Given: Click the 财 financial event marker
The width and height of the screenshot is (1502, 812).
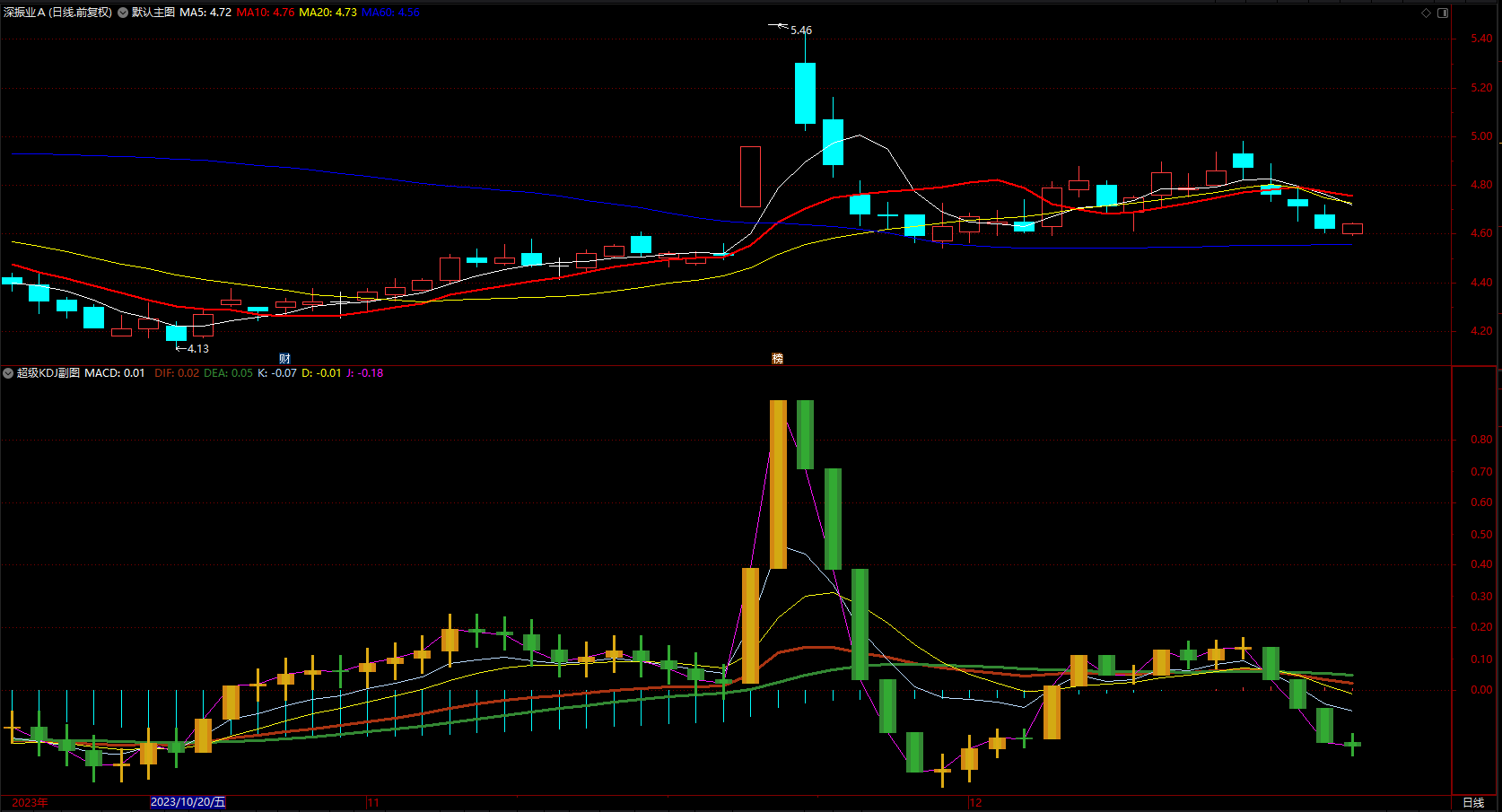Looking at the screenshot, I should coord(284,359).
